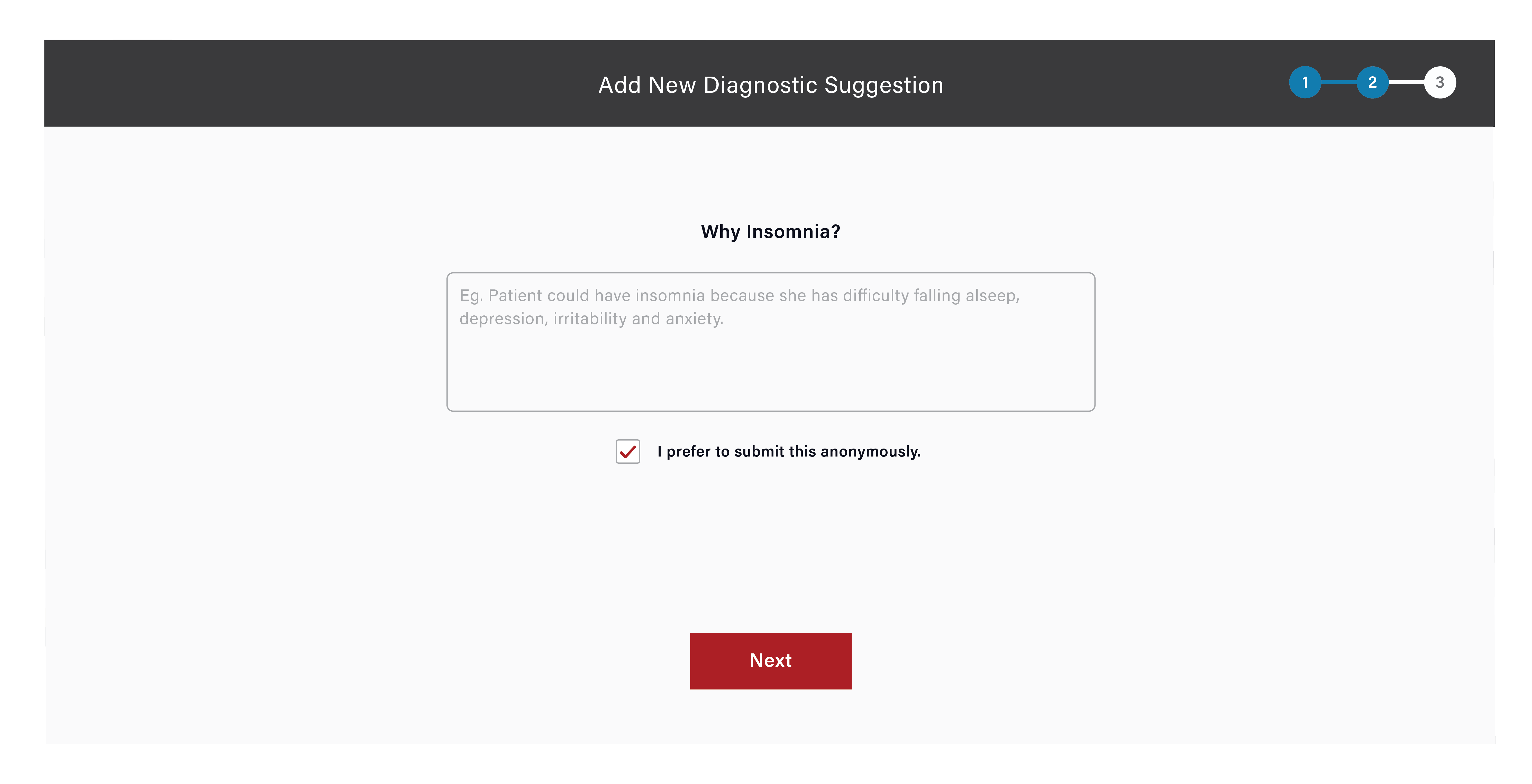Go back to step 1 circle
1532x784 pixels.
coord(1305,82)
